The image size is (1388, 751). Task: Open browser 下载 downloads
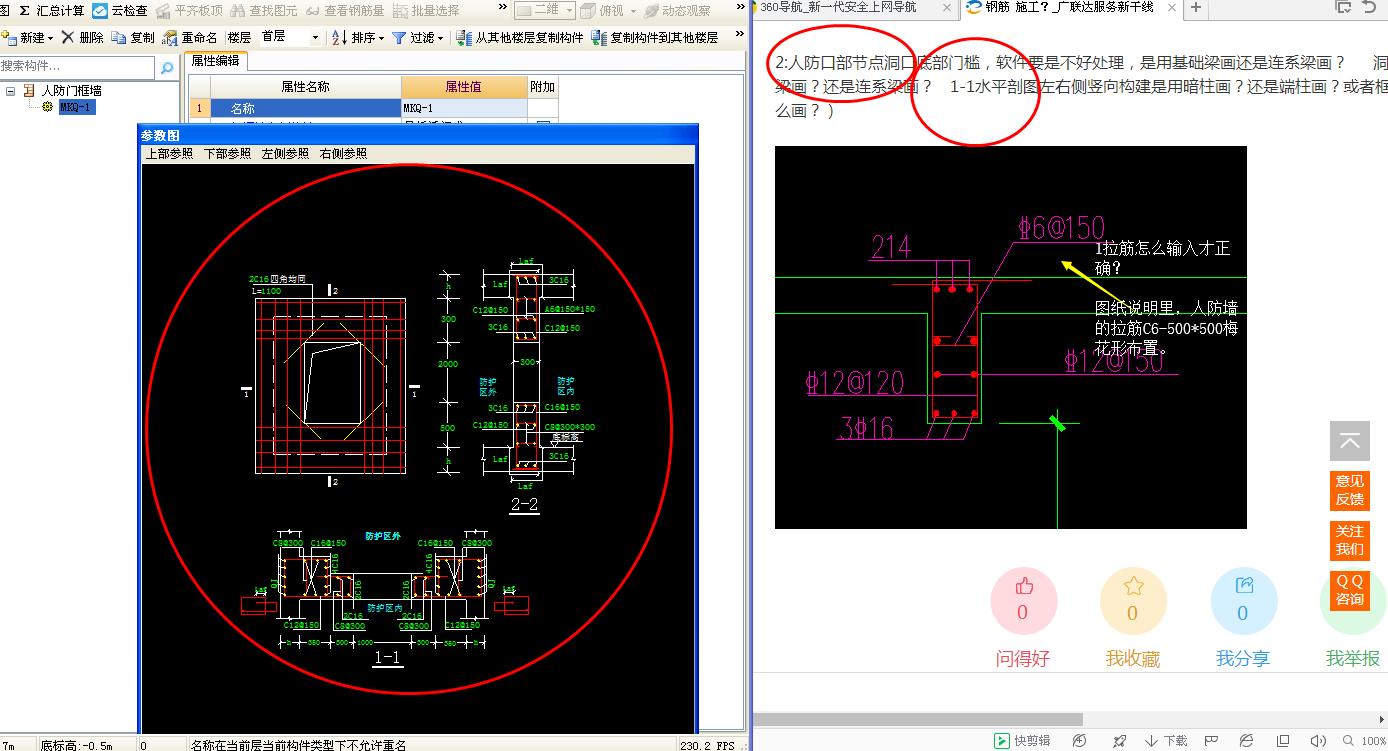click(1166, 741)
